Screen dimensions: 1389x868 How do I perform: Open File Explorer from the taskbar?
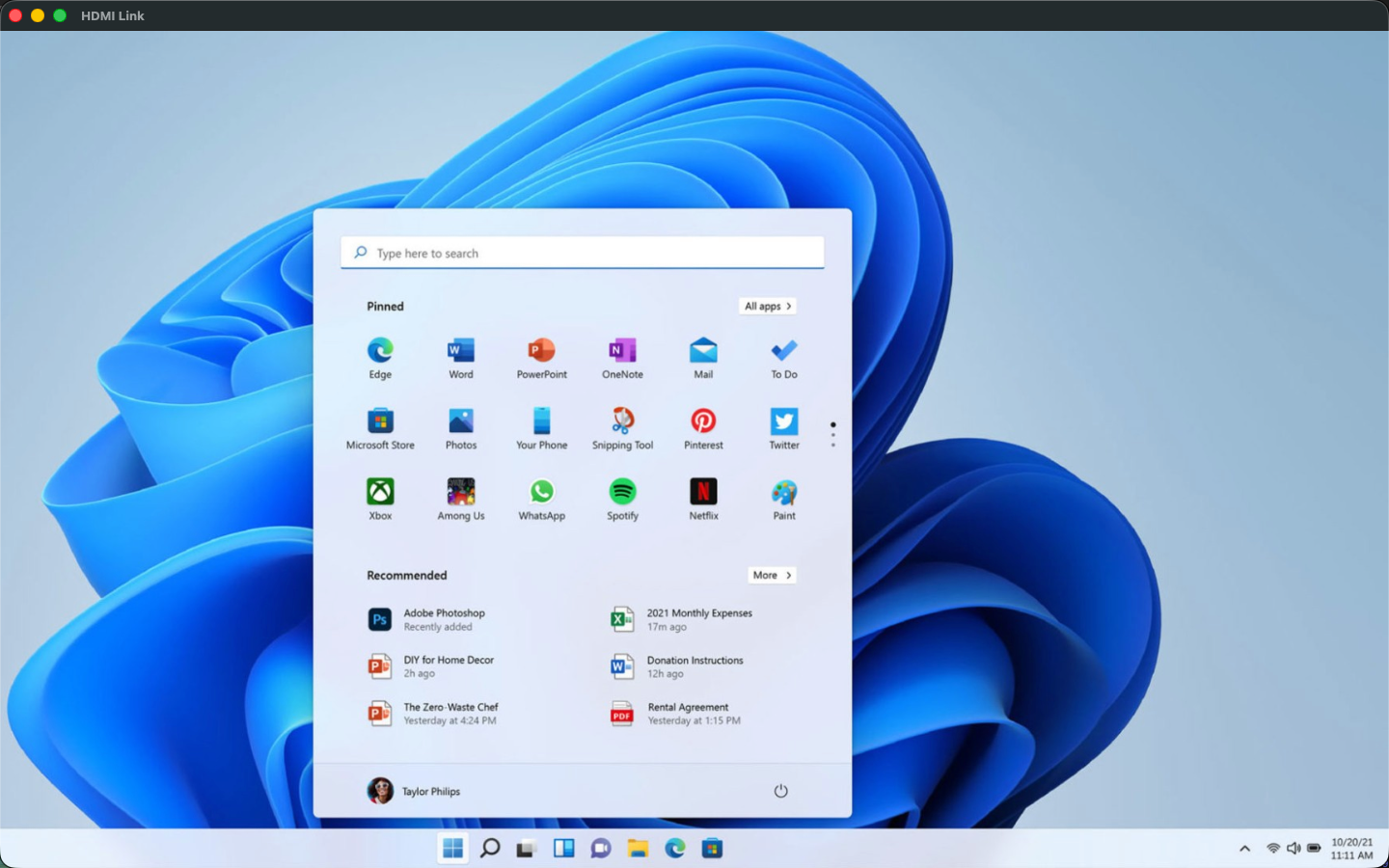pyautogui.click(x=638, y=849)
